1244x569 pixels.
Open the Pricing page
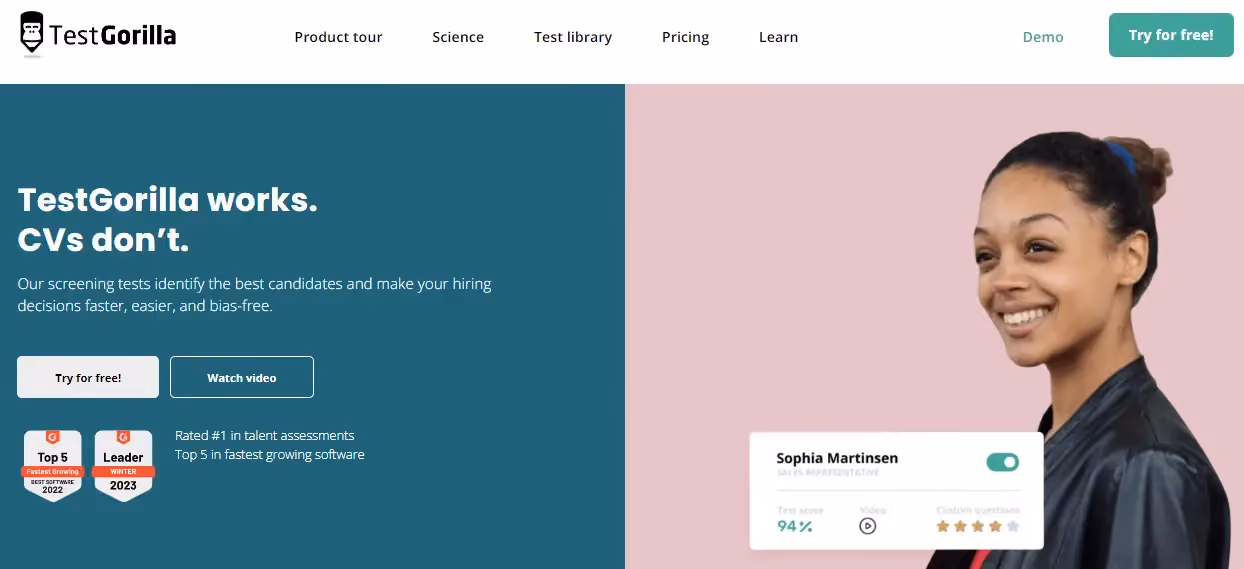pos(685,37)
